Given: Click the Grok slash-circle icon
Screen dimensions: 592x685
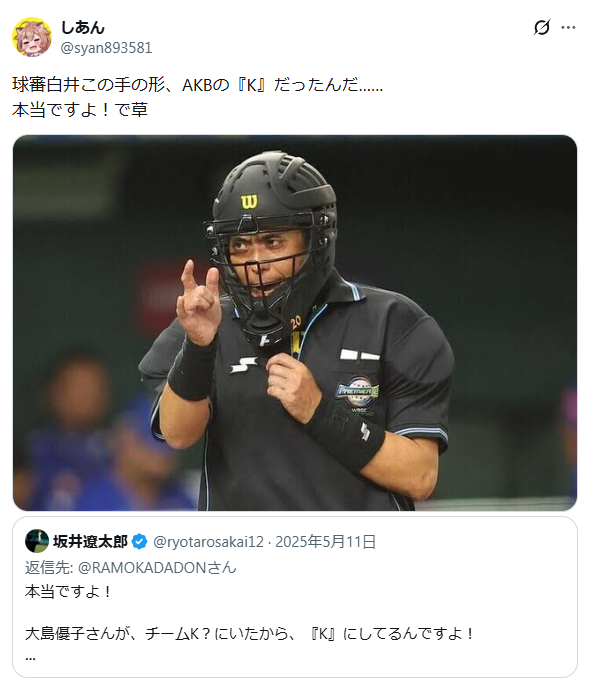Looking at the screenshot, I should pyautogui.click(x=542, y=28).
